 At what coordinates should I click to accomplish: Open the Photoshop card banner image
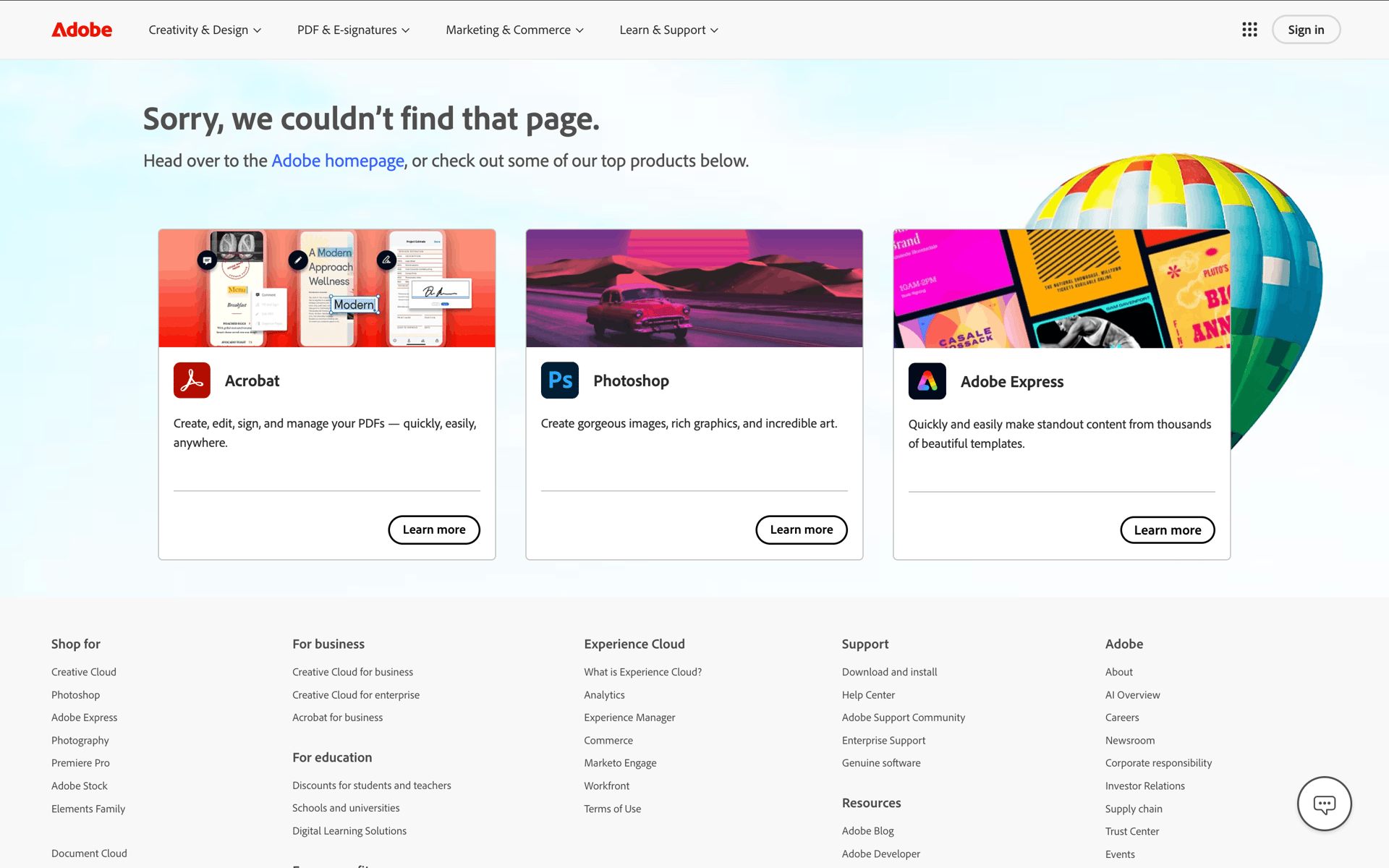(694, 289)
